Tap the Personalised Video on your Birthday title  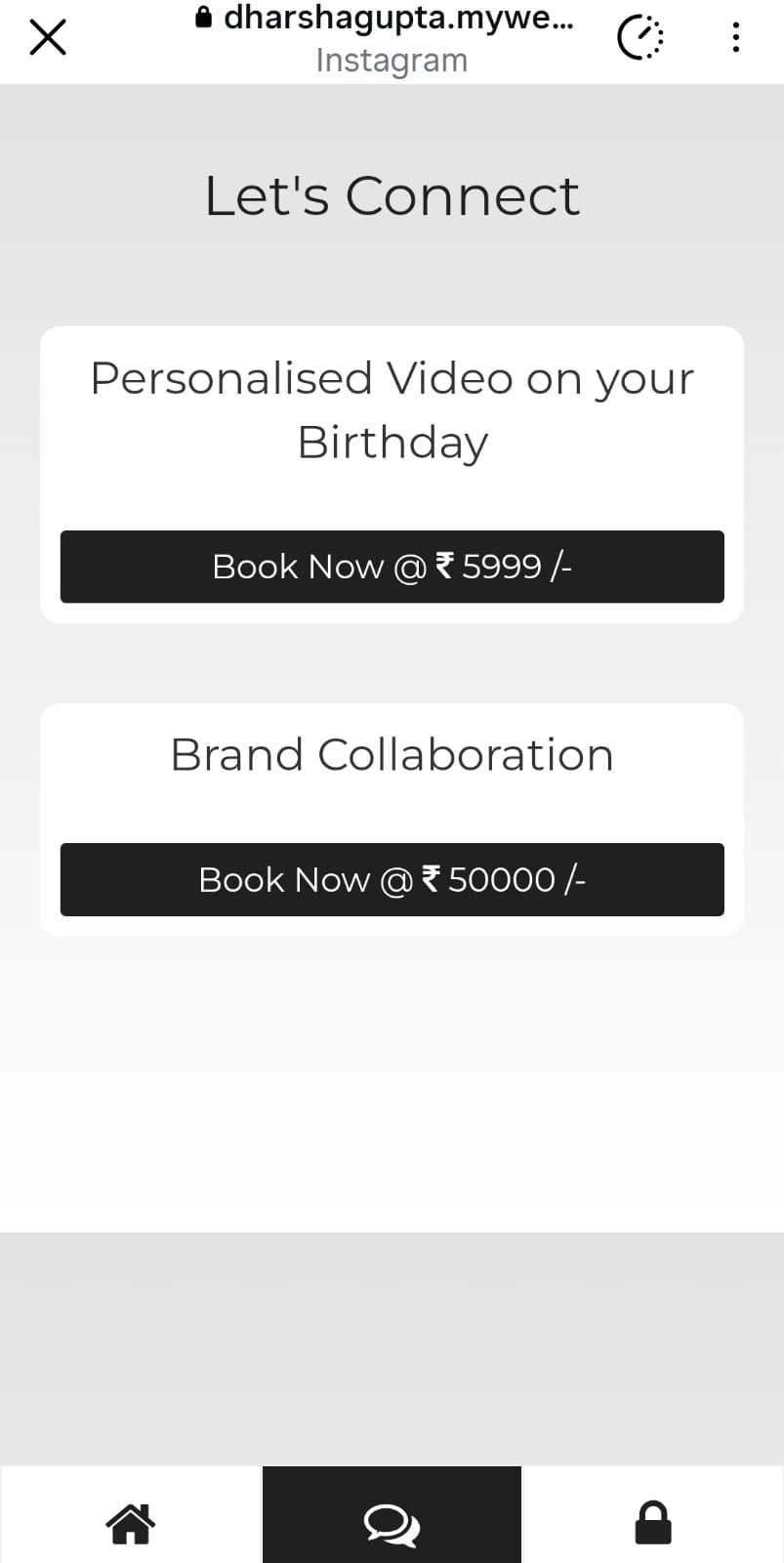(x=392, y=409)
